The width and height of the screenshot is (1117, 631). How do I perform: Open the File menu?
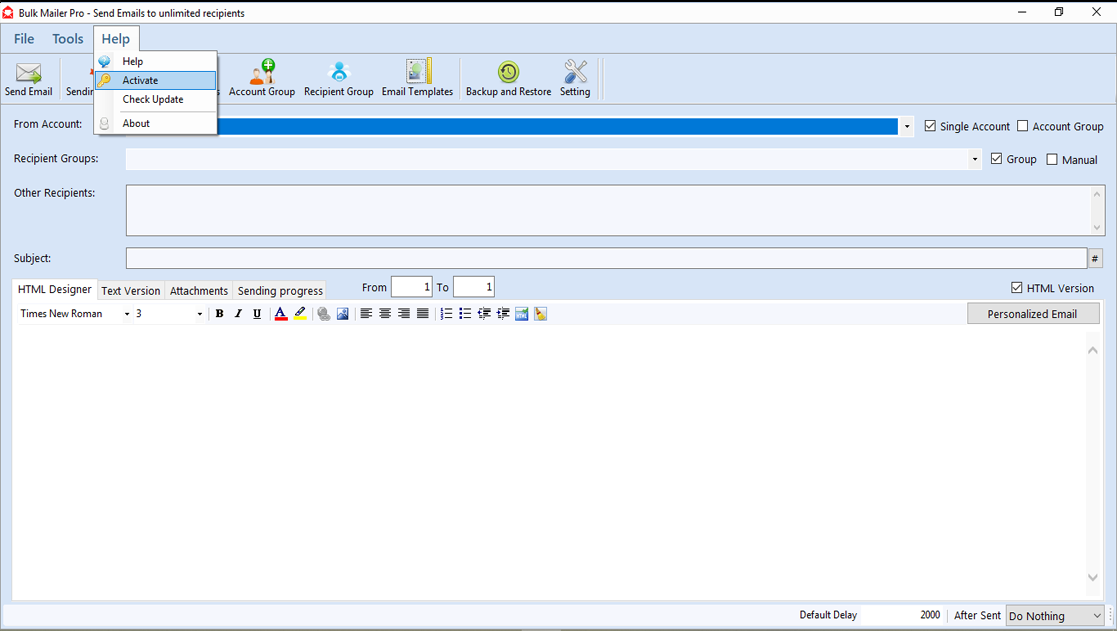[x=24, y=38]
